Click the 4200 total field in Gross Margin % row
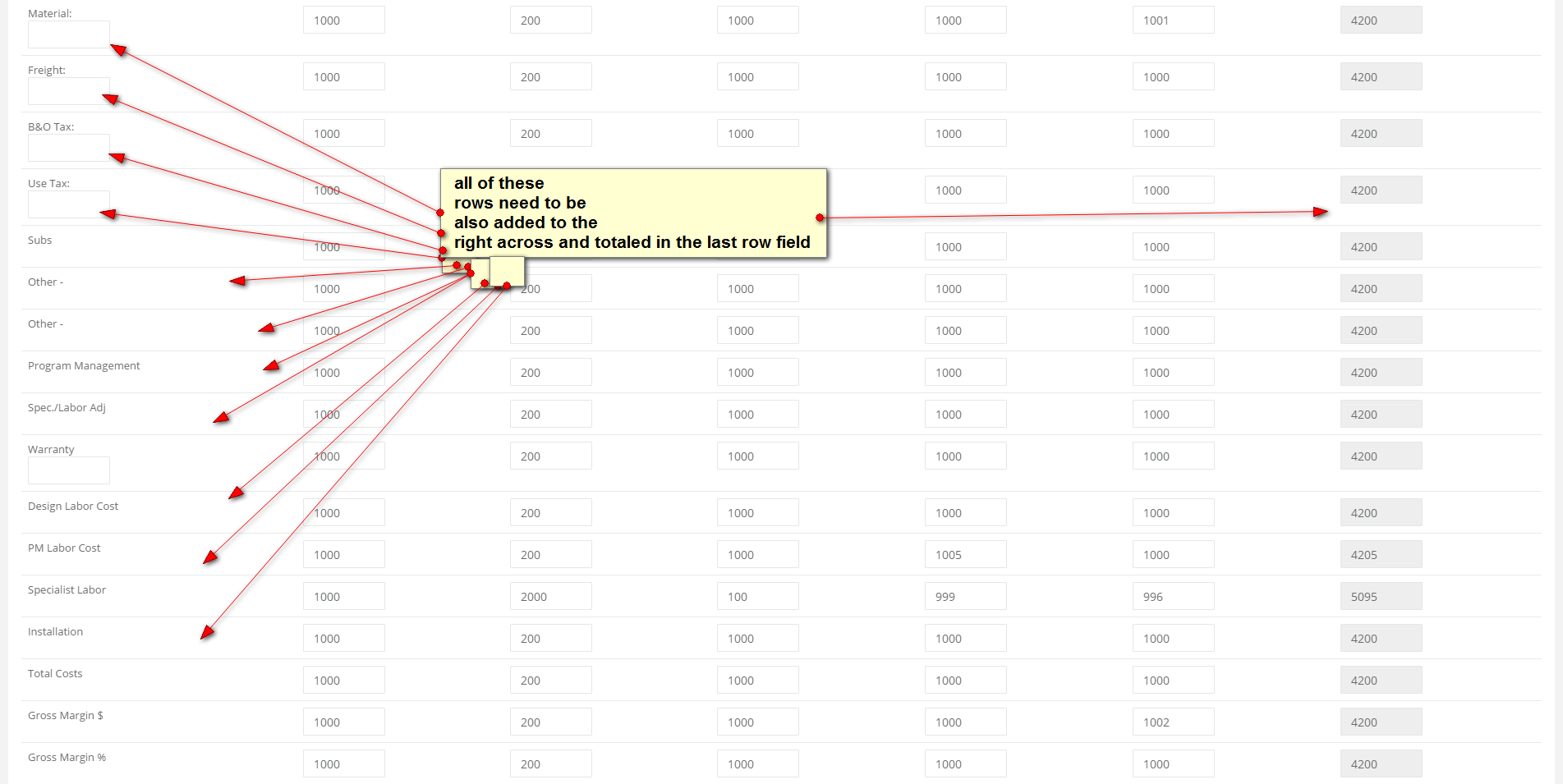 pos(1381,764)
